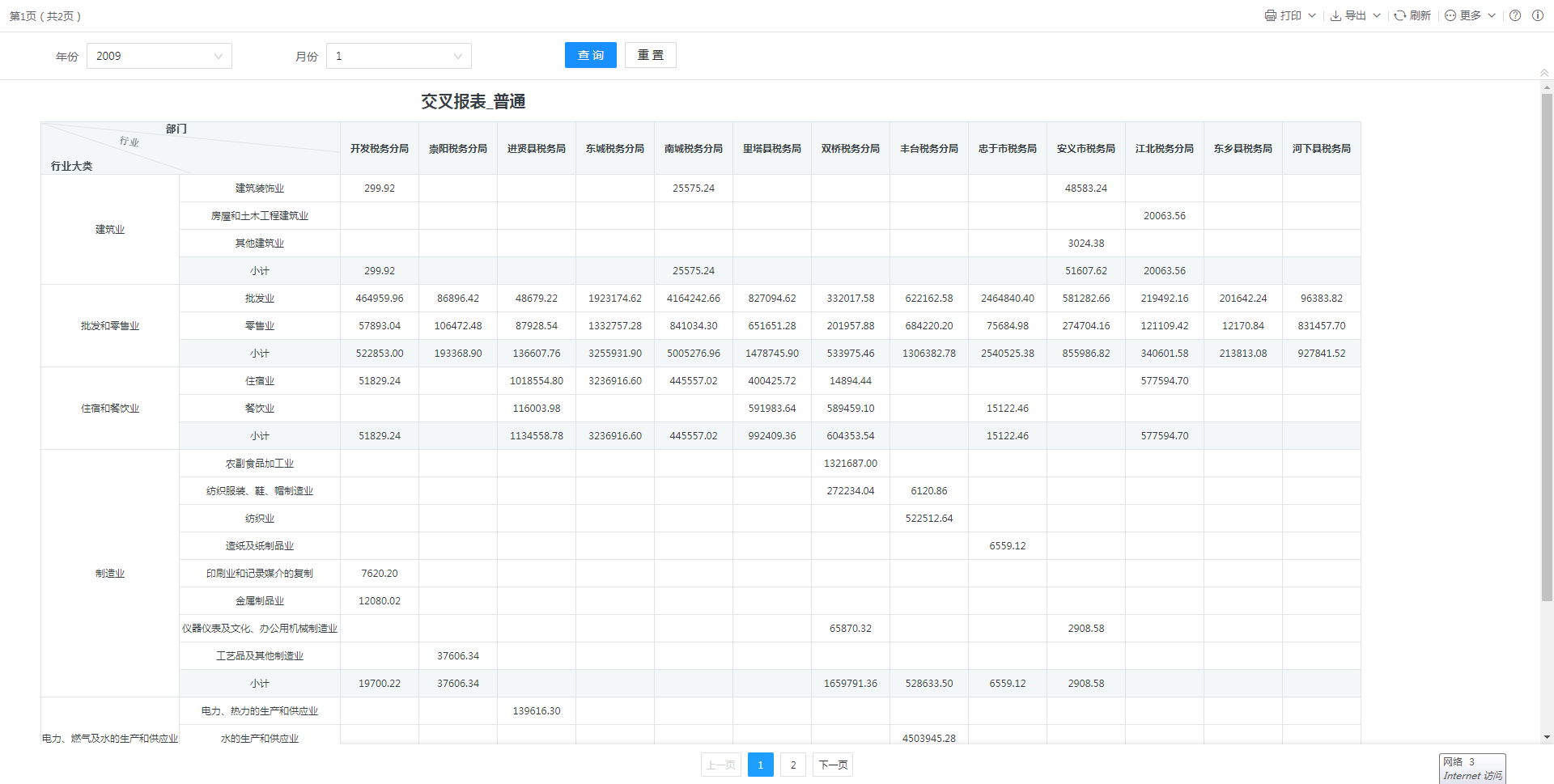Click the 下一页 next page button

click(x=833, y=765)
